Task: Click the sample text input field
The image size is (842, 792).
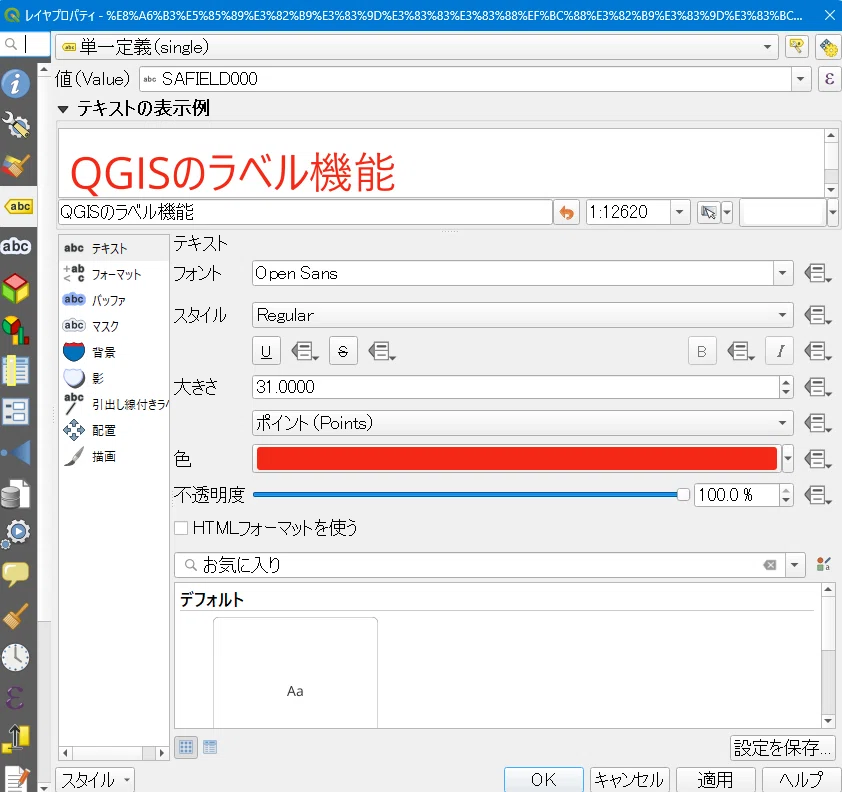Action: [305, 212]
